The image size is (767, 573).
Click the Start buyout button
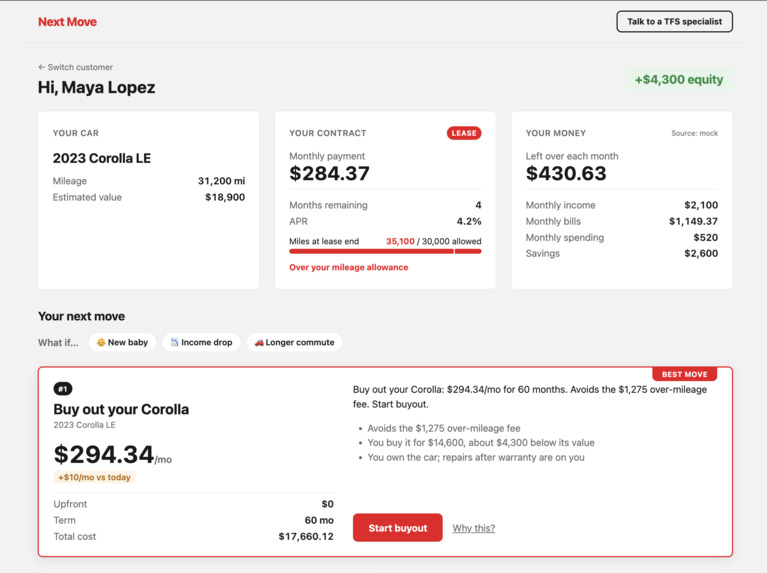coord(398,527)
